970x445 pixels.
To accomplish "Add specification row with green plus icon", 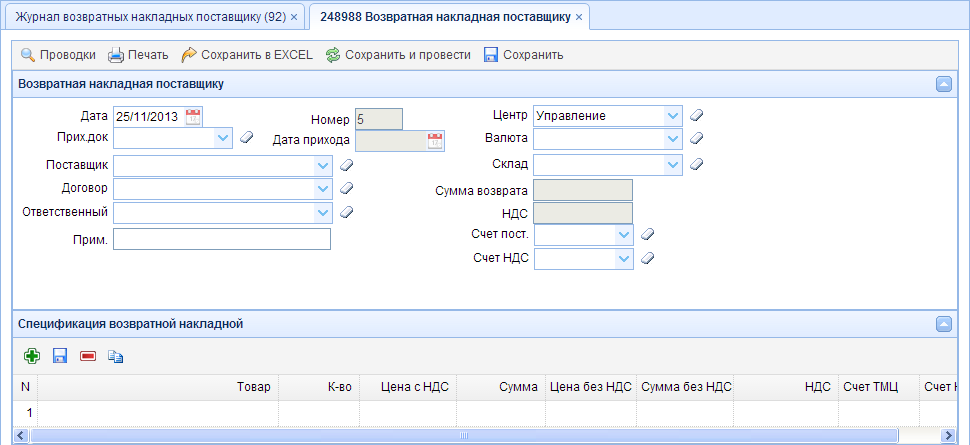I will [x=32, y=356].
